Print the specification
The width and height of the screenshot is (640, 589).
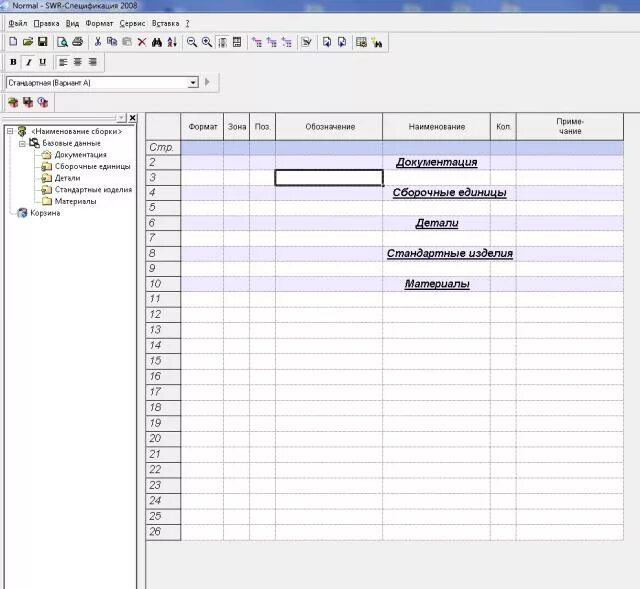coord(78,42)
